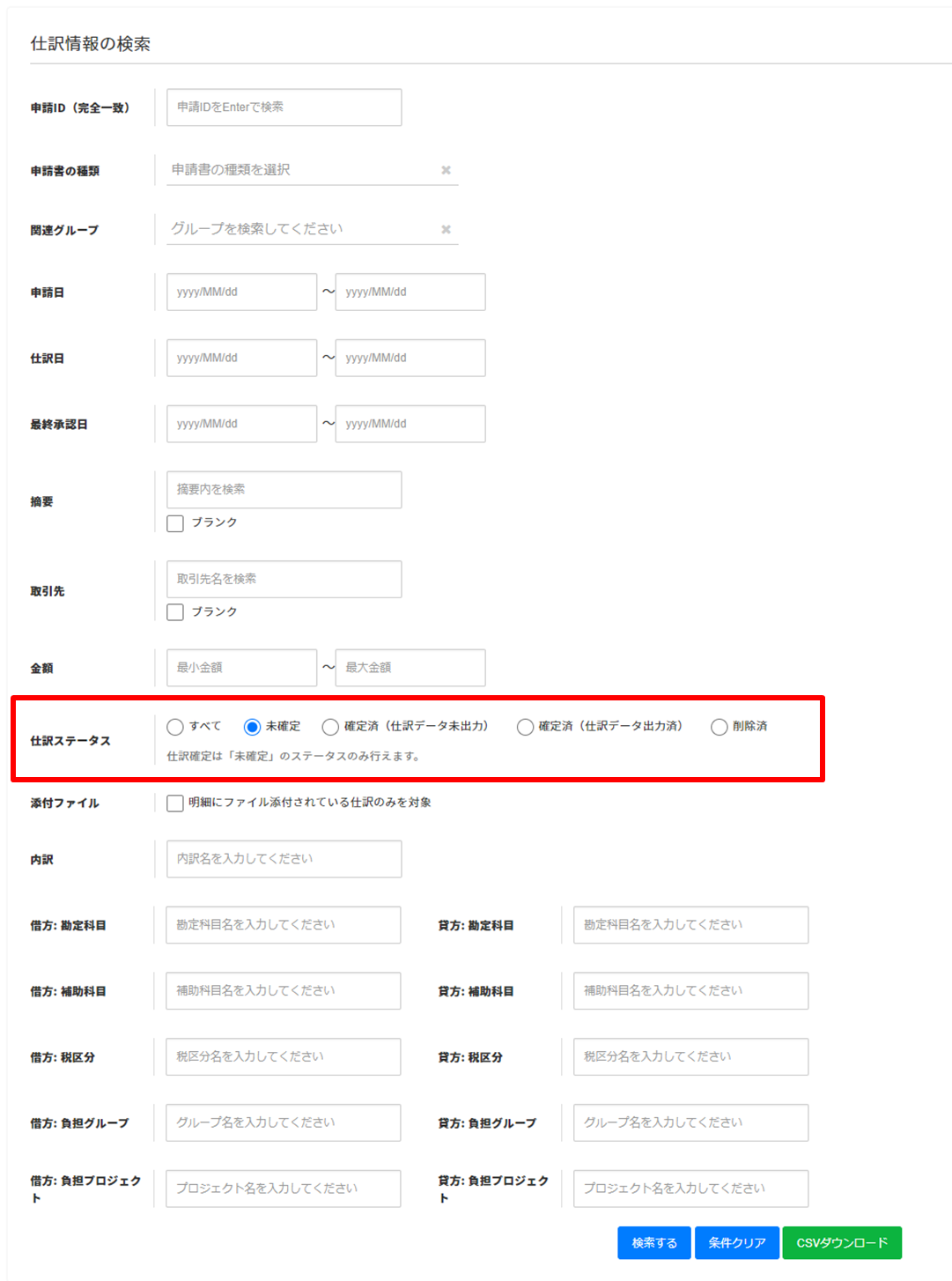Click the 仕訳日 end date field

pyautogui.click(x=410, y=358)
